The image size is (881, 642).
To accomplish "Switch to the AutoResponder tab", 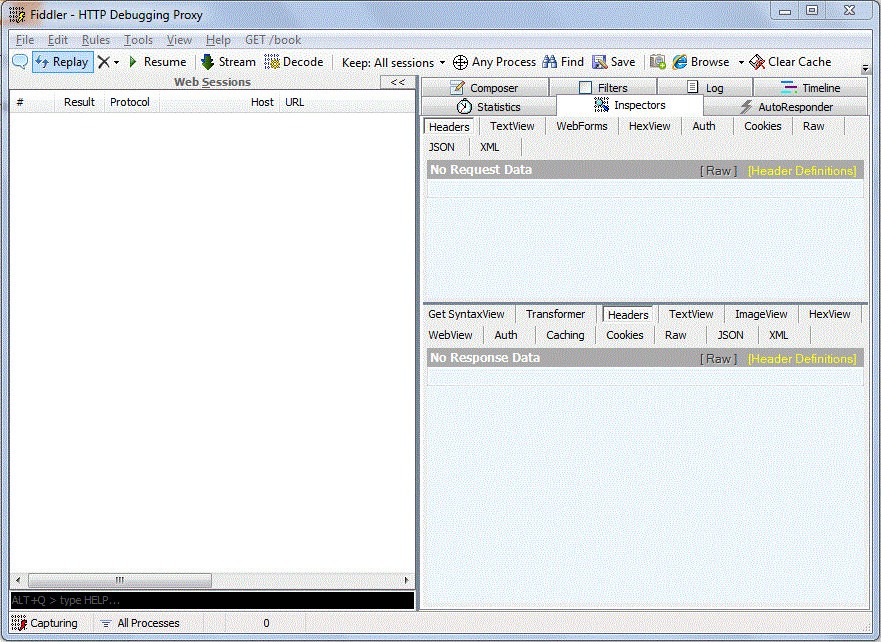I will 786,107.
